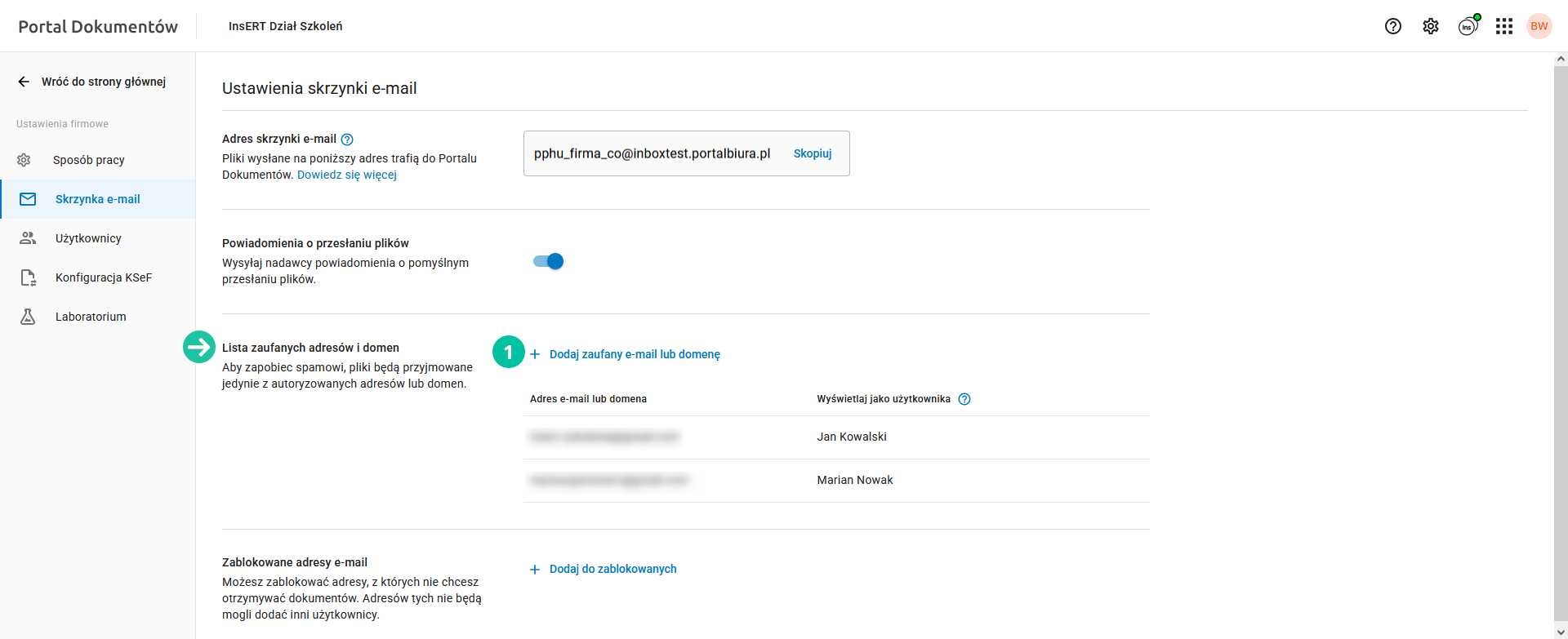Click the scrollbar up arrow
The width and height of the screenshot is (1568, 639).
1561,59
